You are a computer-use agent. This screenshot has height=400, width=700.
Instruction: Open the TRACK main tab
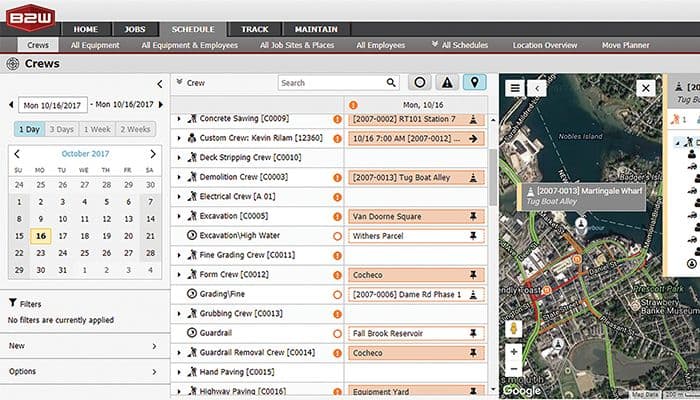[x=253, y=30]
